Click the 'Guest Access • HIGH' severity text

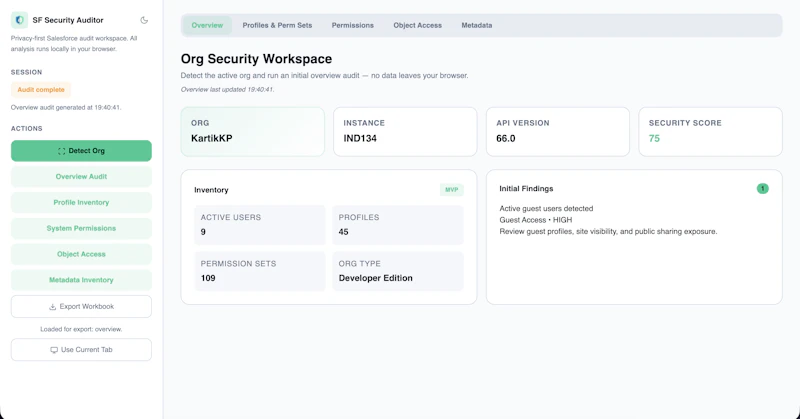click(536, 220)
